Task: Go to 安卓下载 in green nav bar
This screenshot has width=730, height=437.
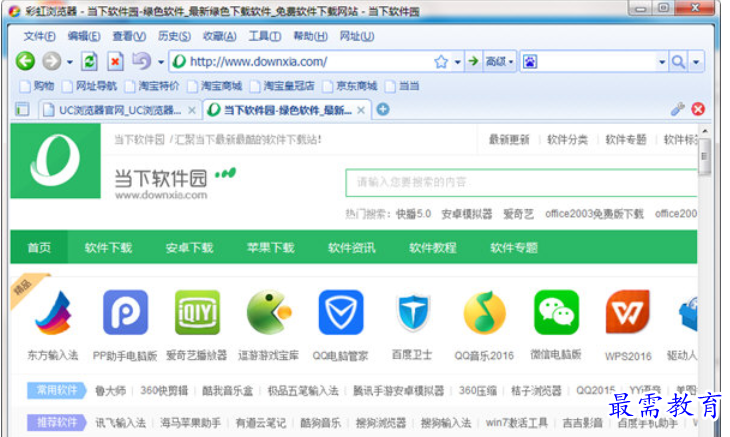Action: pyautogui.click(x=189, y=248)
